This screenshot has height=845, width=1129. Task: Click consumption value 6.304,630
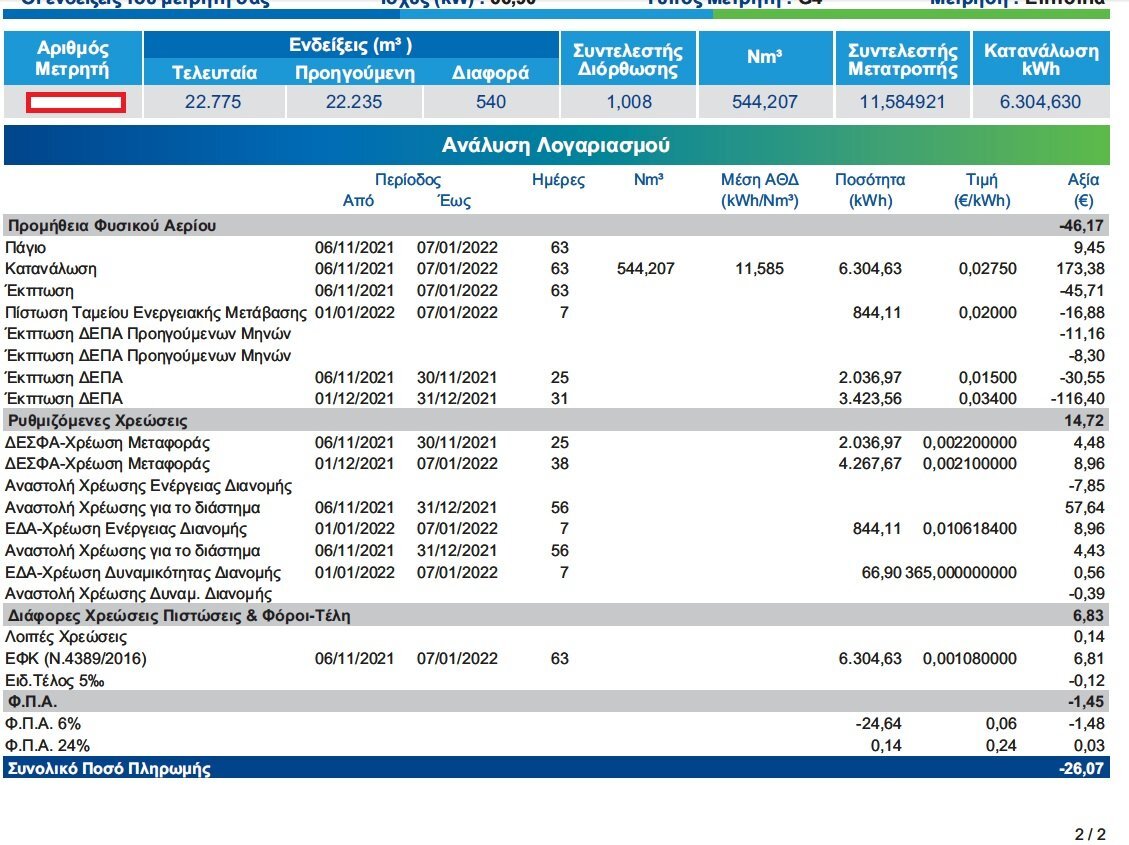(1040, 101)
